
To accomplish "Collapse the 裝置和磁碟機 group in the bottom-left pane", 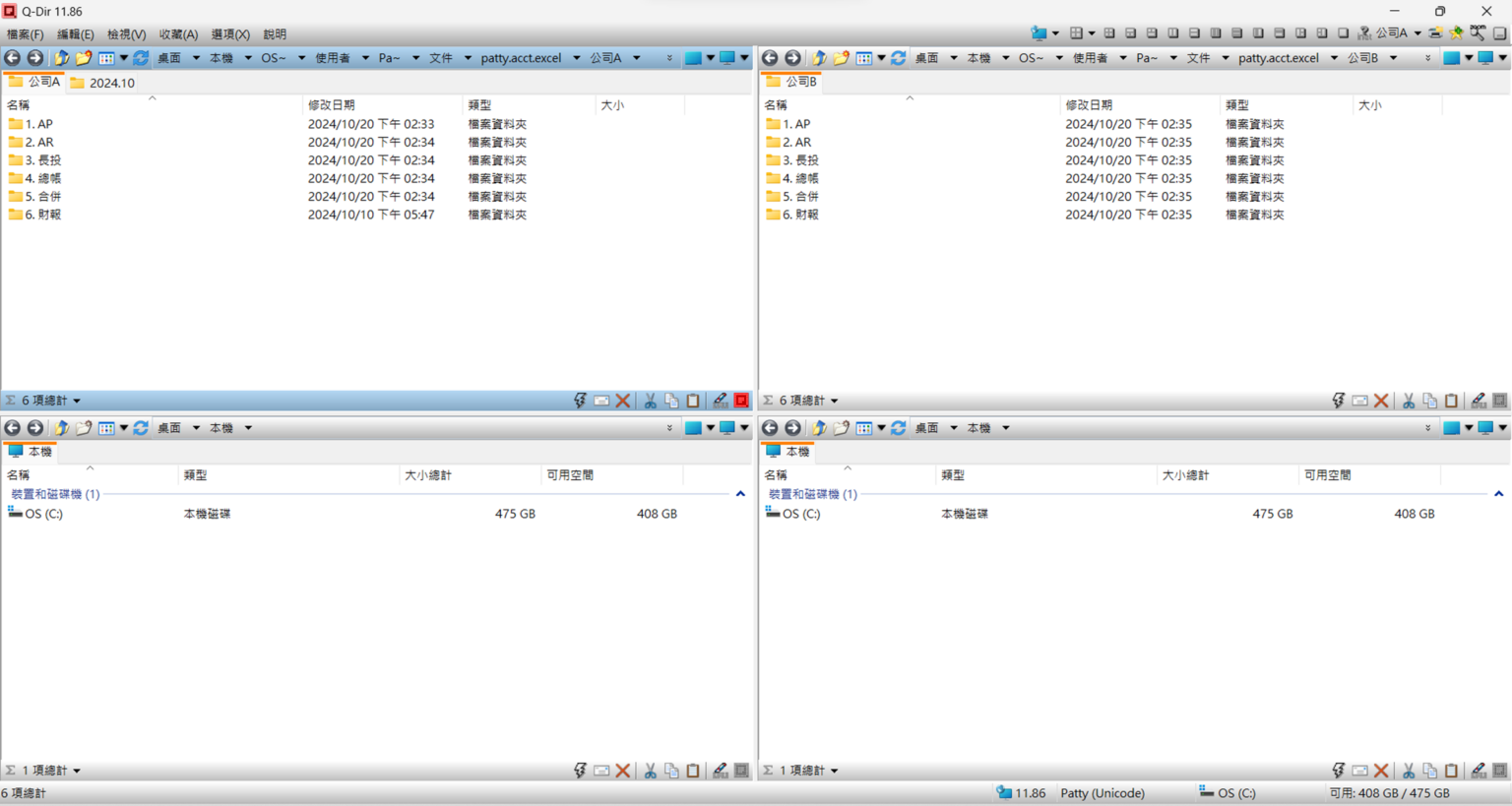I will pos(740,494).
